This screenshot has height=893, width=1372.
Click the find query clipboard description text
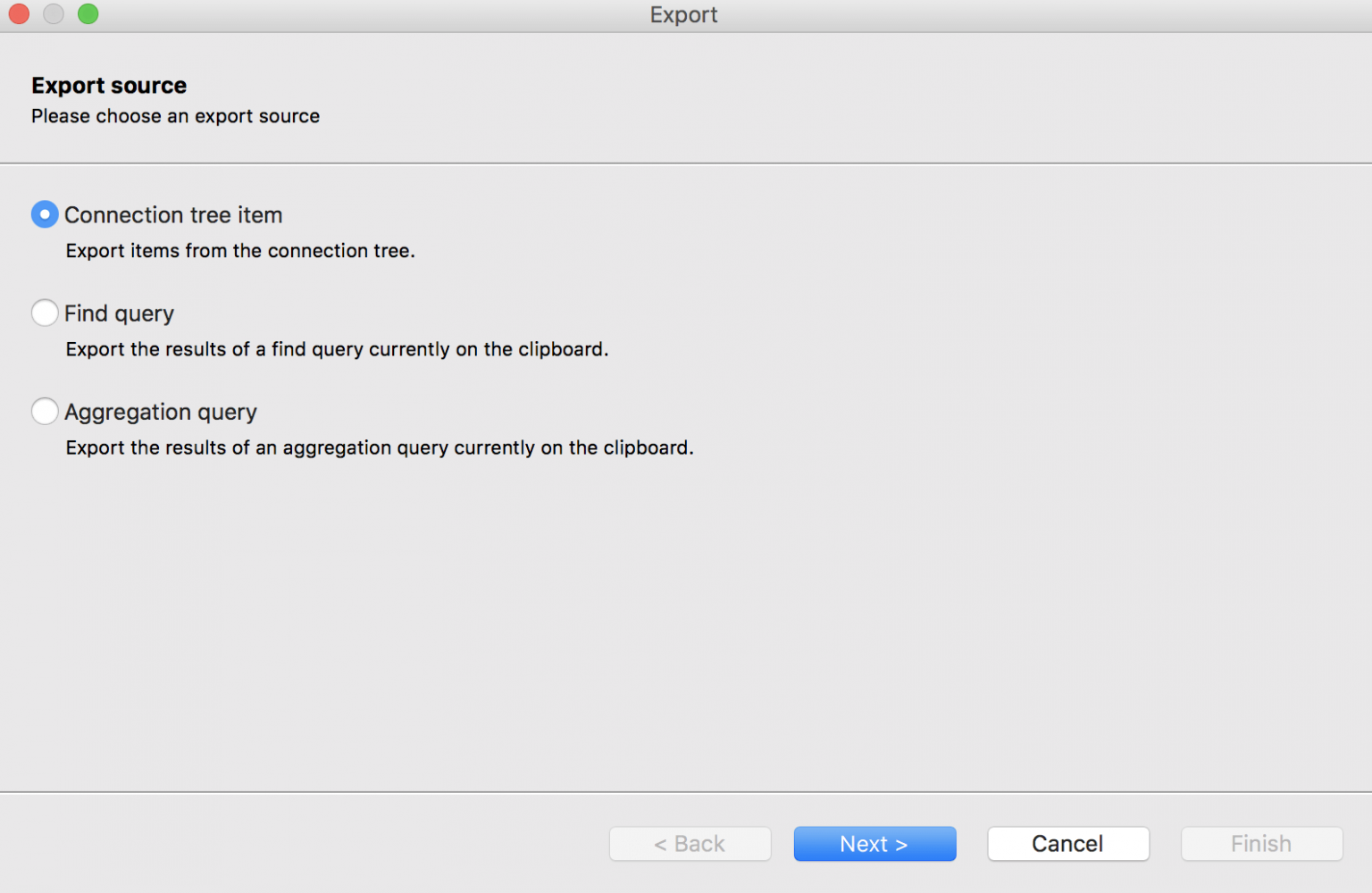337,349
